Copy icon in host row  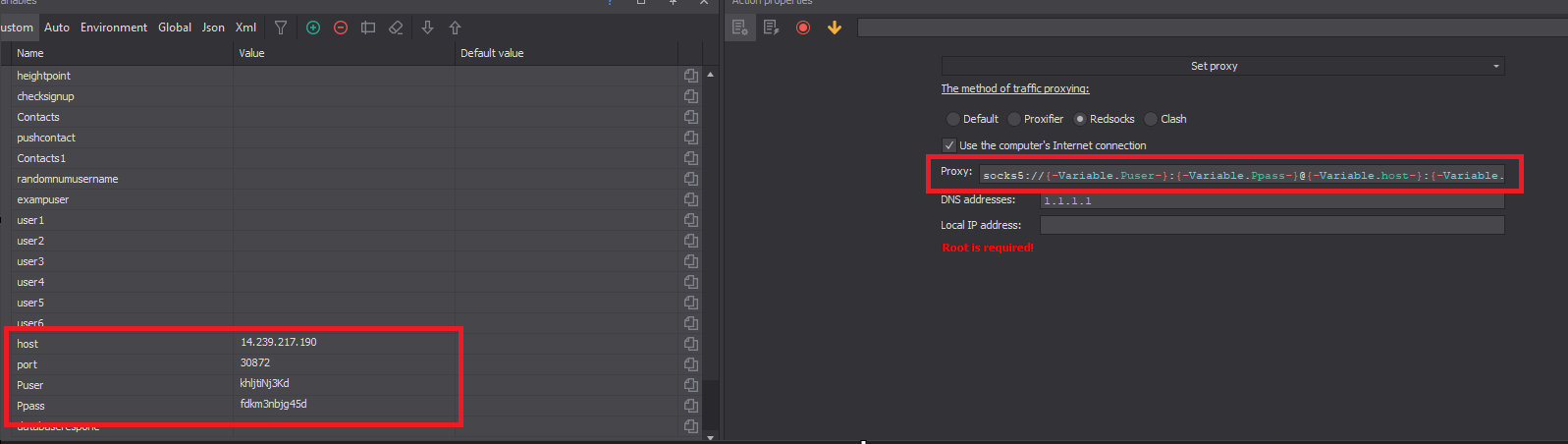(x=691, y=344)
